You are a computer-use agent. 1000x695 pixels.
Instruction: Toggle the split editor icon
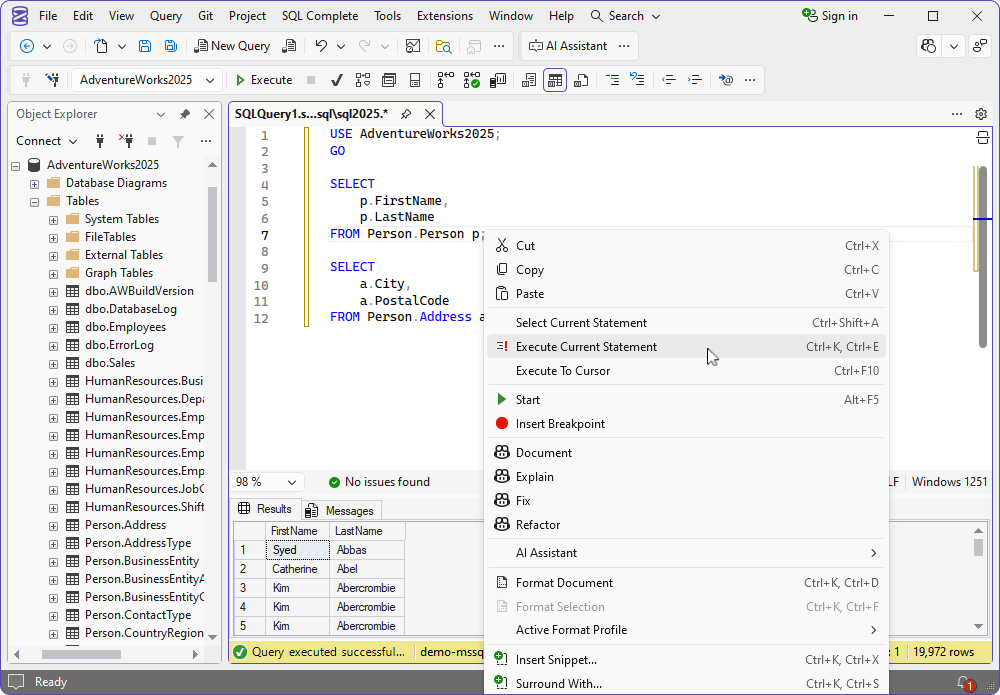click(x=982, y=137)
